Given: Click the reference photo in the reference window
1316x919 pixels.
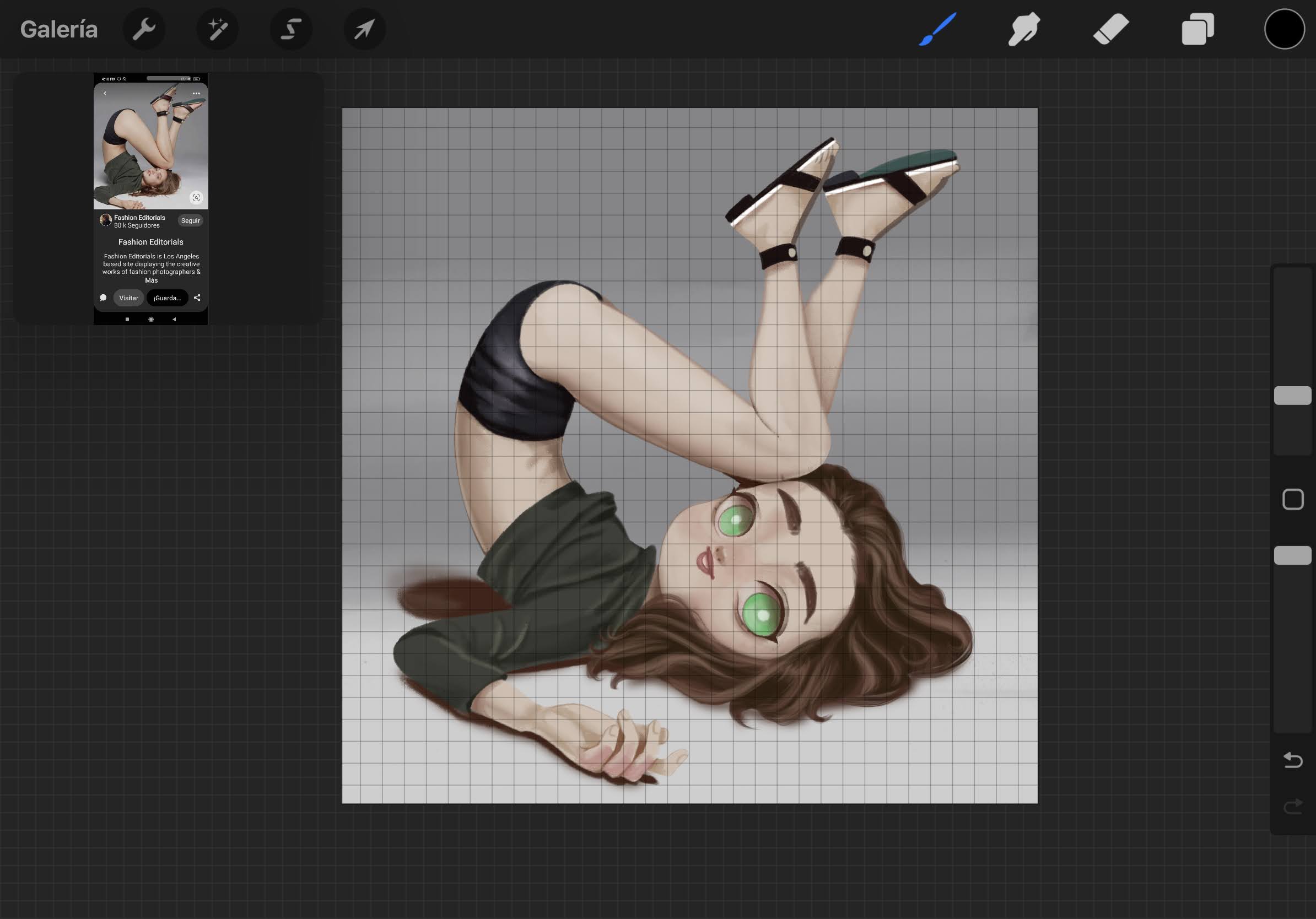Looking at the screenshot, I should pyautogui.click(x=151, y=146).
